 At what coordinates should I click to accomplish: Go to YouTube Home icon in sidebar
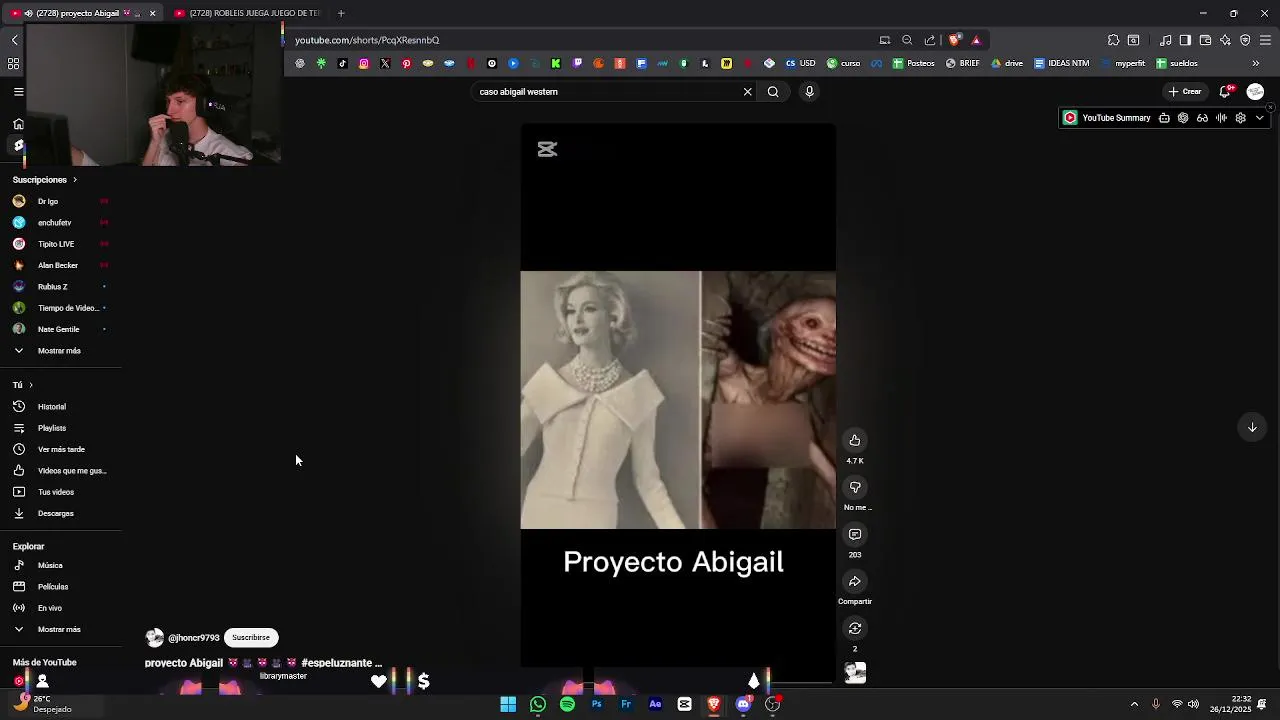(18, 124)
